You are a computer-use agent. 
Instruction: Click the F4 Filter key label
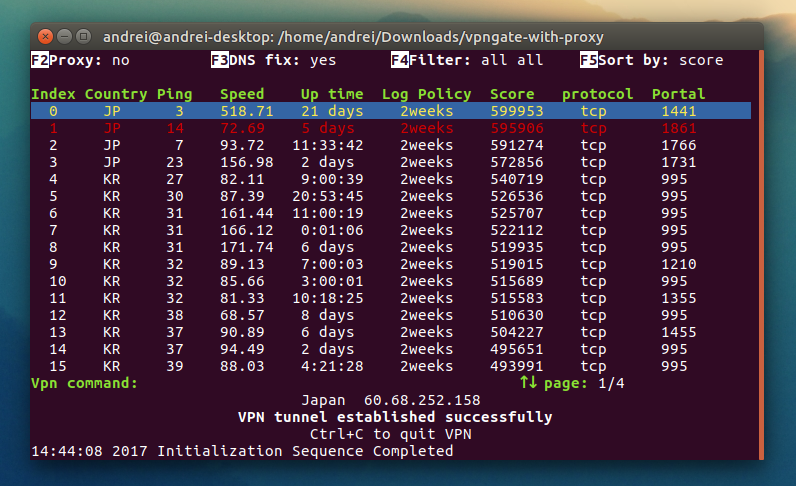pyautogui.click(x=400, y=60)
